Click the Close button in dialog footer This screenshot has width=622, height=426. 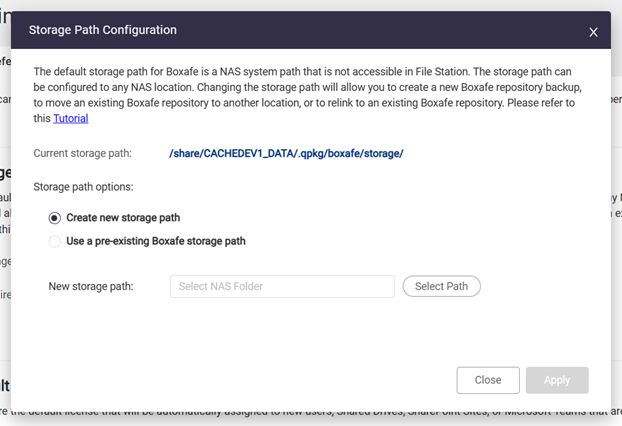click(488, 380)
